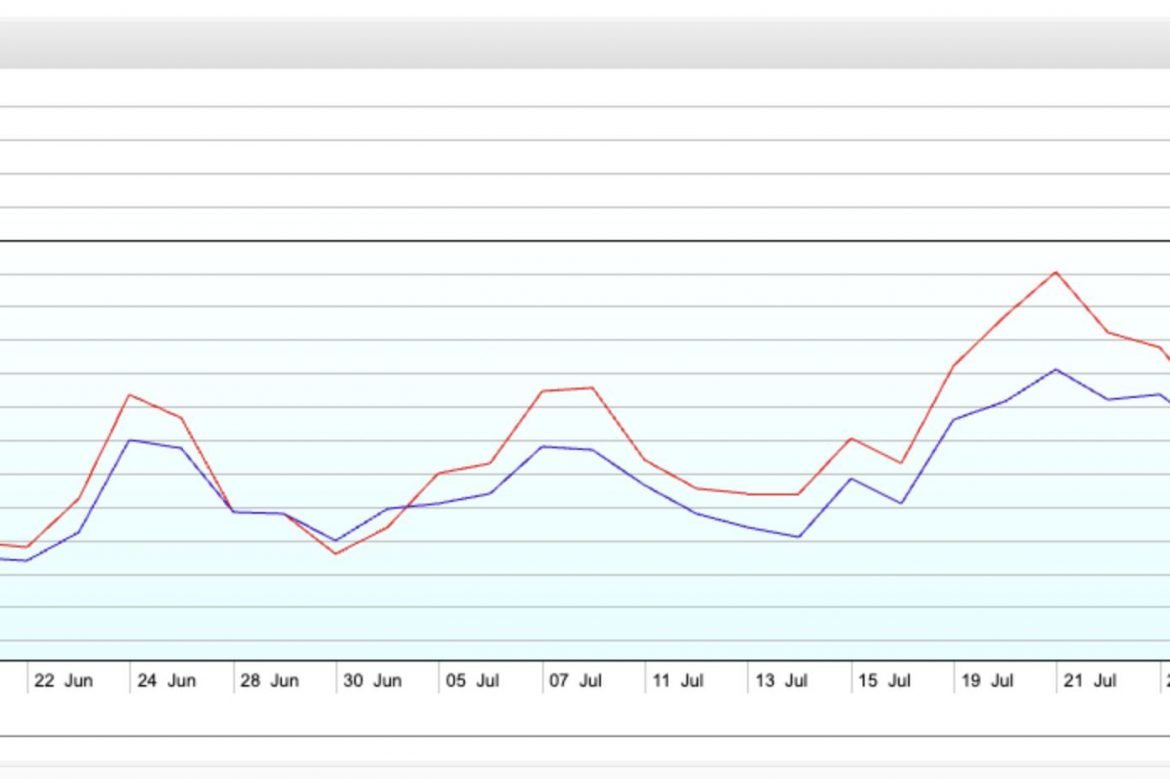
Task: Click the gray title bar at top
Action: 585,43
